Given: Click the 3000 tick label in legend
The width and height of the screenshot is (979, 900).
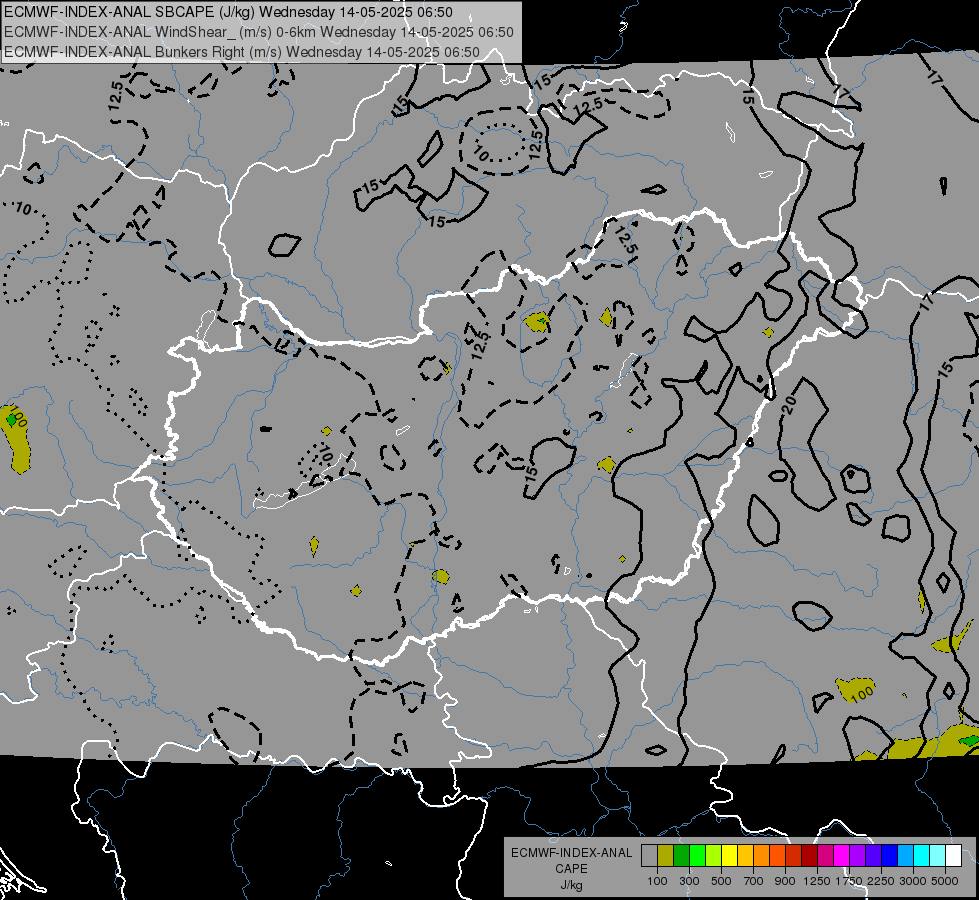Looking at the screenshot, I should click(x=913, y=881).
